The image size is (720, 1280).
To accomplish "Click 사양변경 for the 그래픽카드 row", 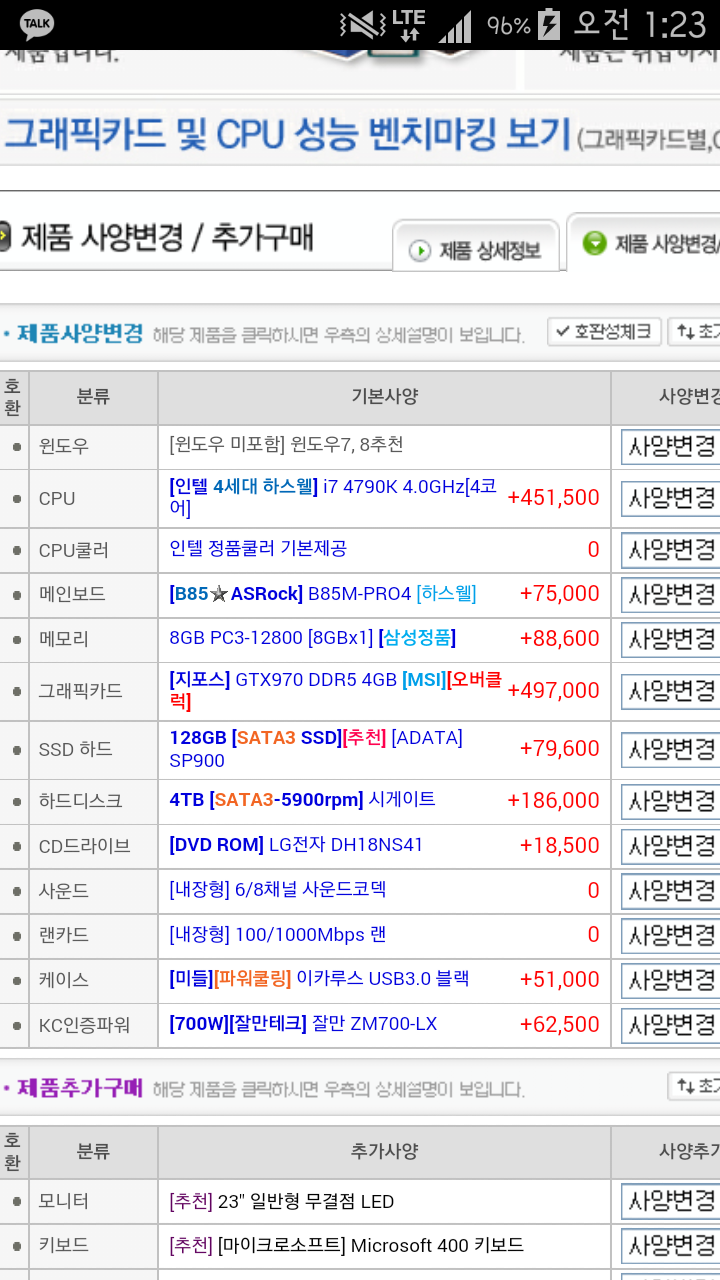I will tap(670, 691).
